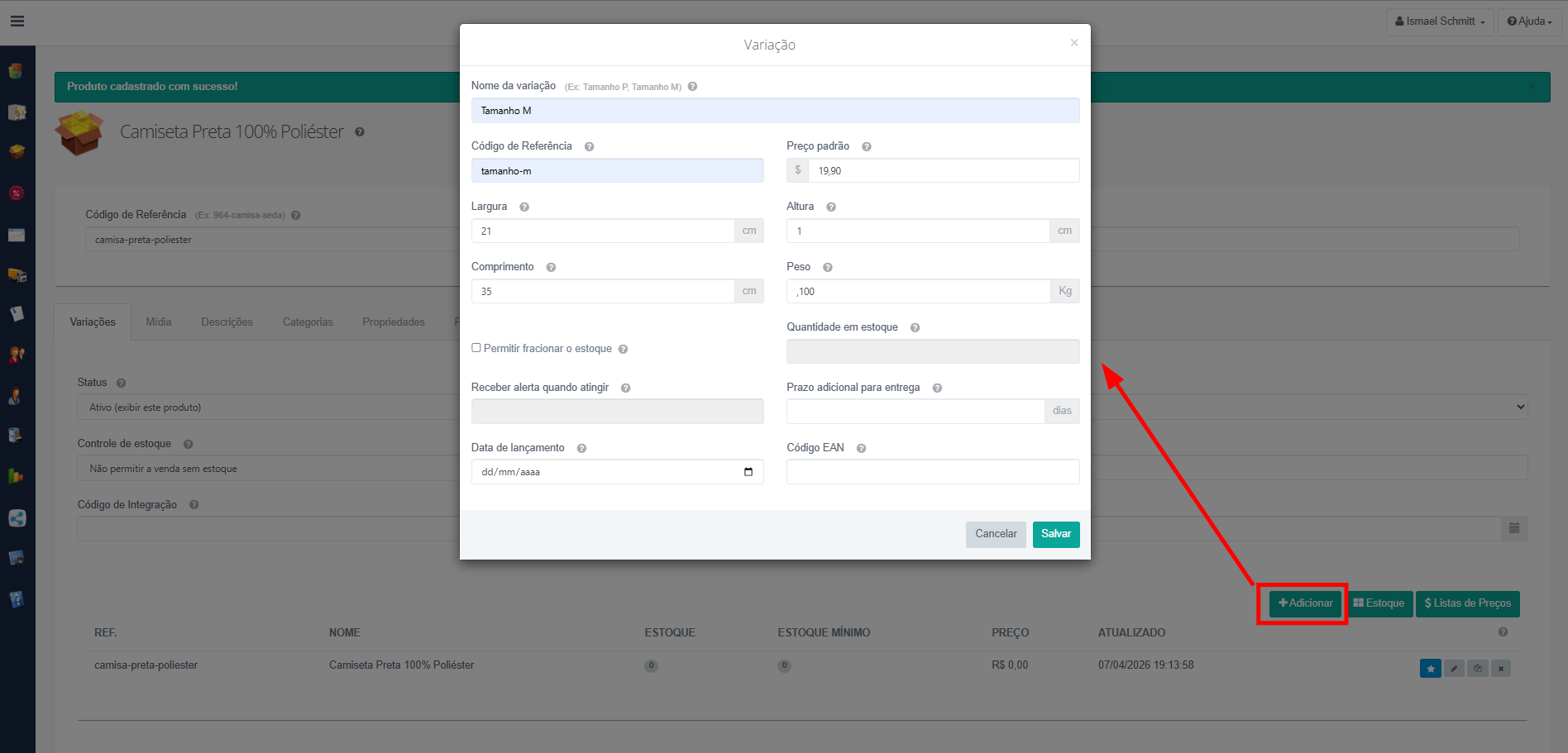Close the Variação dialog with the X
Image resolution: width=1568 pixels, height=753 pixels.
pos(1073,43)
